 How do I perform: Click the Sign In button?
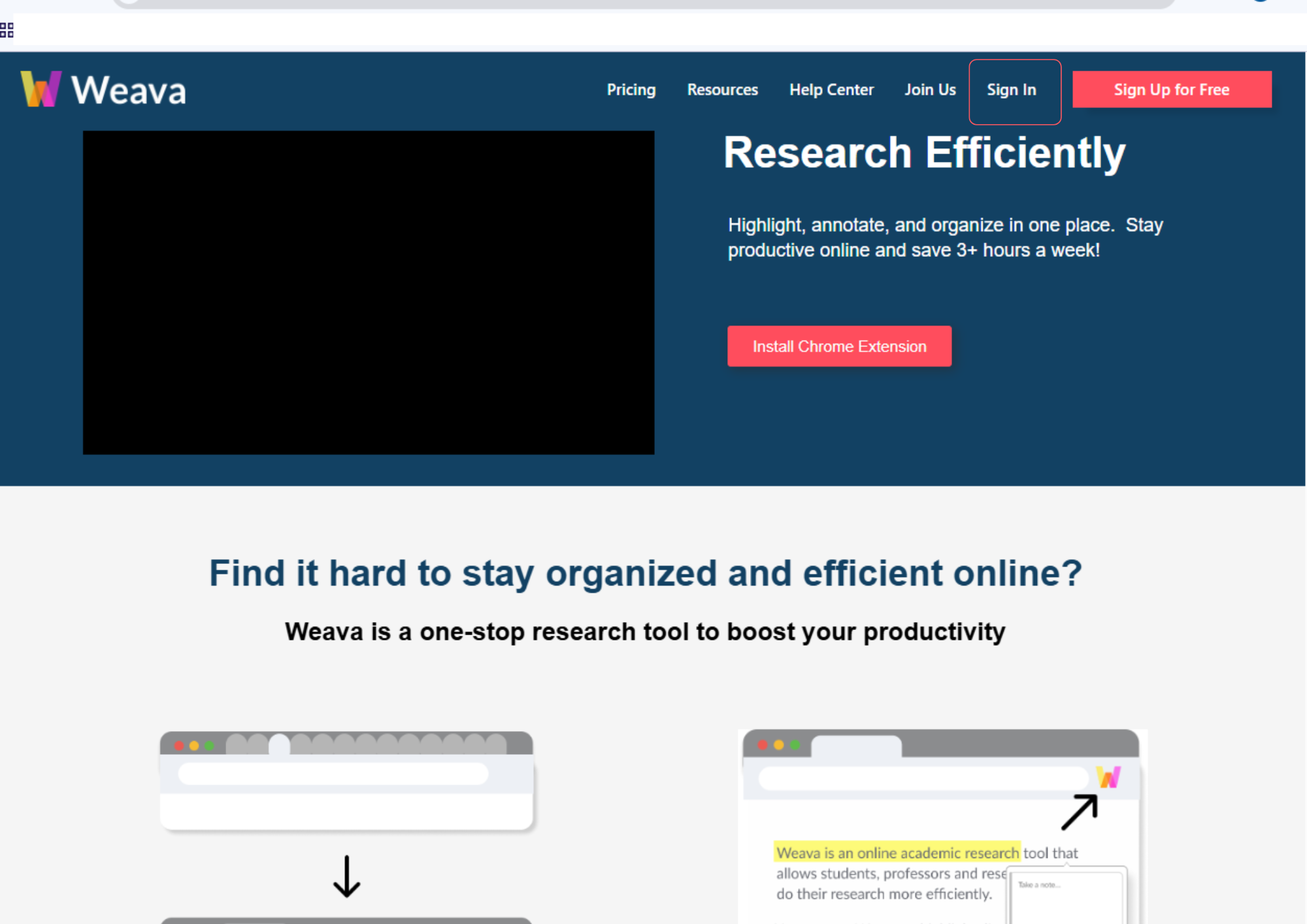(x=1014, y=91)
